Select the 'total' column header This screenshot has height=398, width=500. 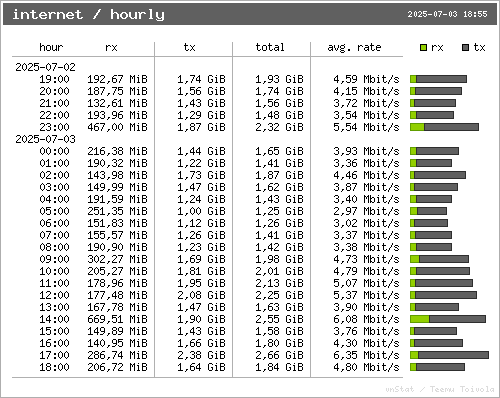[x=270, y=47]
